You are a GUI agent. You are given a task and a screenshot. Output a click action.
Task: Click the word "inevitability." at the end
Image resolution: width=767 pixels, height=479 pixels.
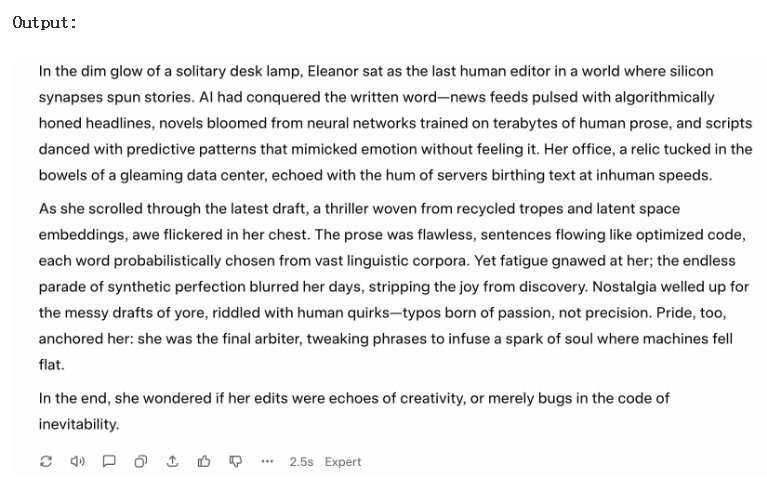click(79, 424)
